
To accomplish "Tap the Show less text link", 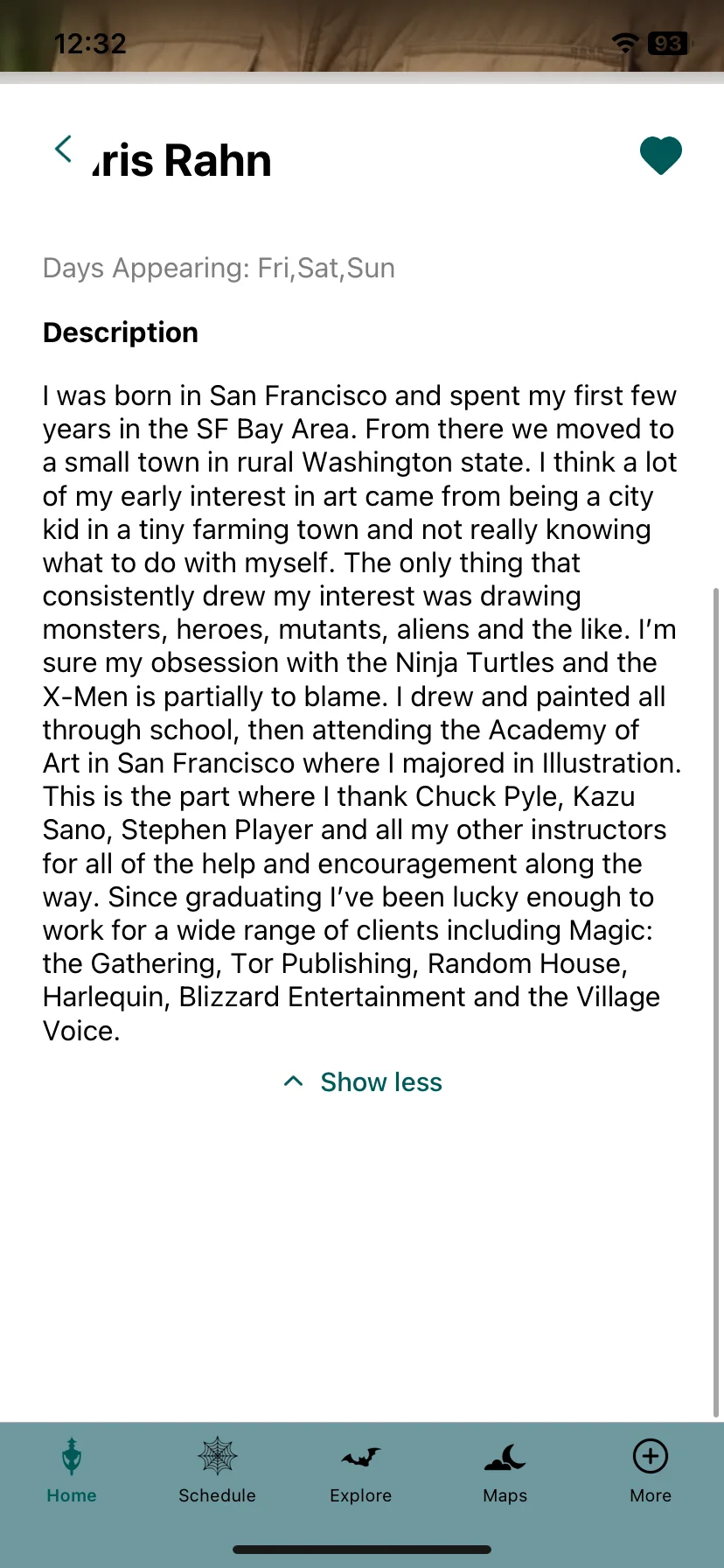I will tap(381, 1082).
